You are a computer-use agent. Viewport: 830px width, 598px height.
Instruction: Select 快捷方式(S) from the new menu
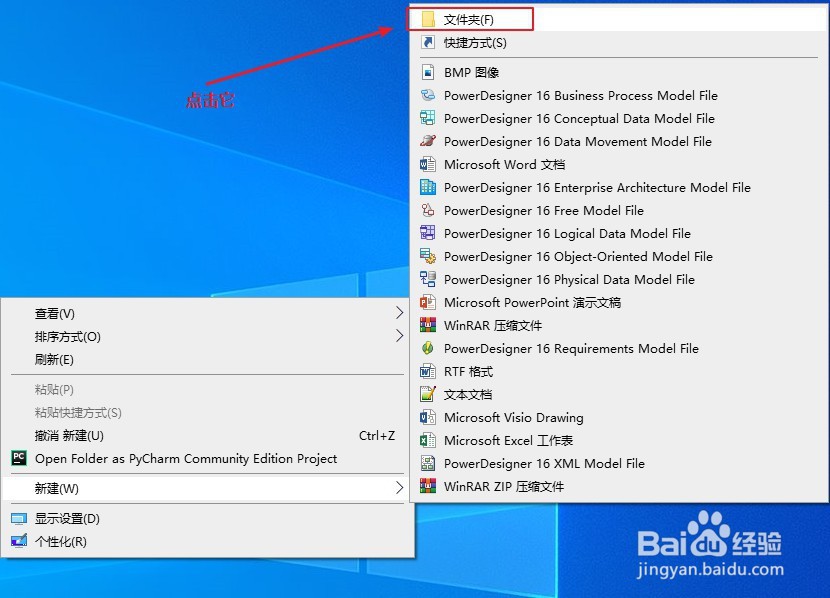pos(619,43)
